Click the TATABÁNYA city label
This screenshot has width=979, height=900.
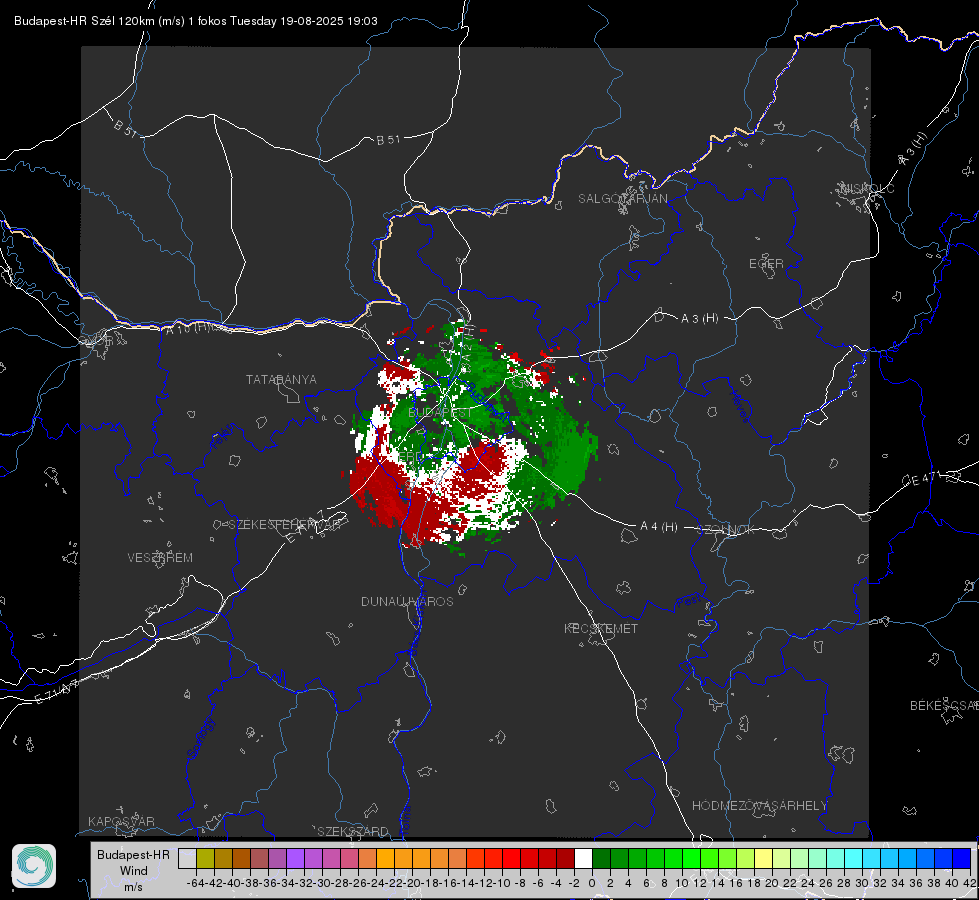tap(281, 379)
